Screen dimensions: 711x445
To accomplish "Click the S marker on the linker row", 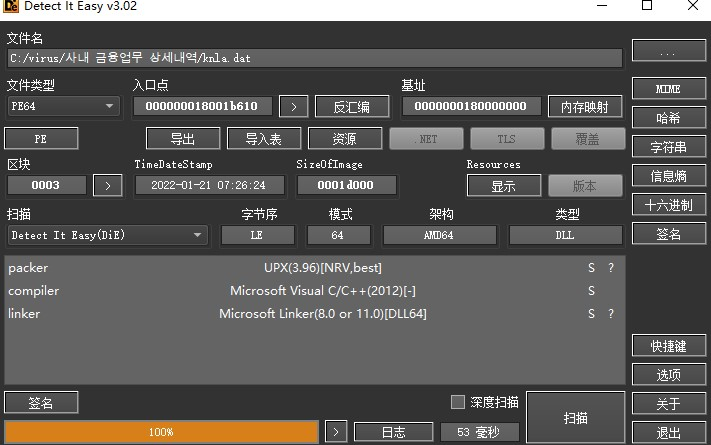I will [x=591, y=314].
